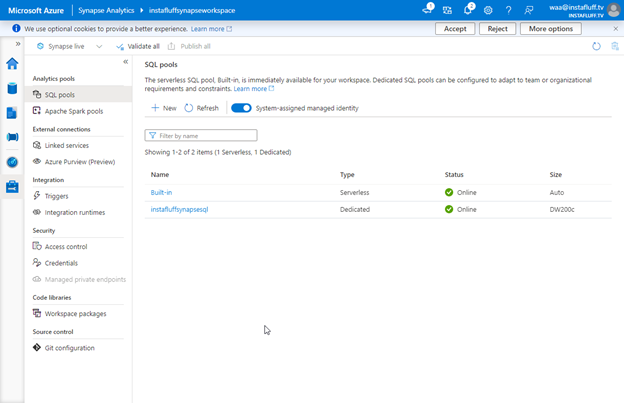Open the Data hub database icon

click(x=12, y=88)
